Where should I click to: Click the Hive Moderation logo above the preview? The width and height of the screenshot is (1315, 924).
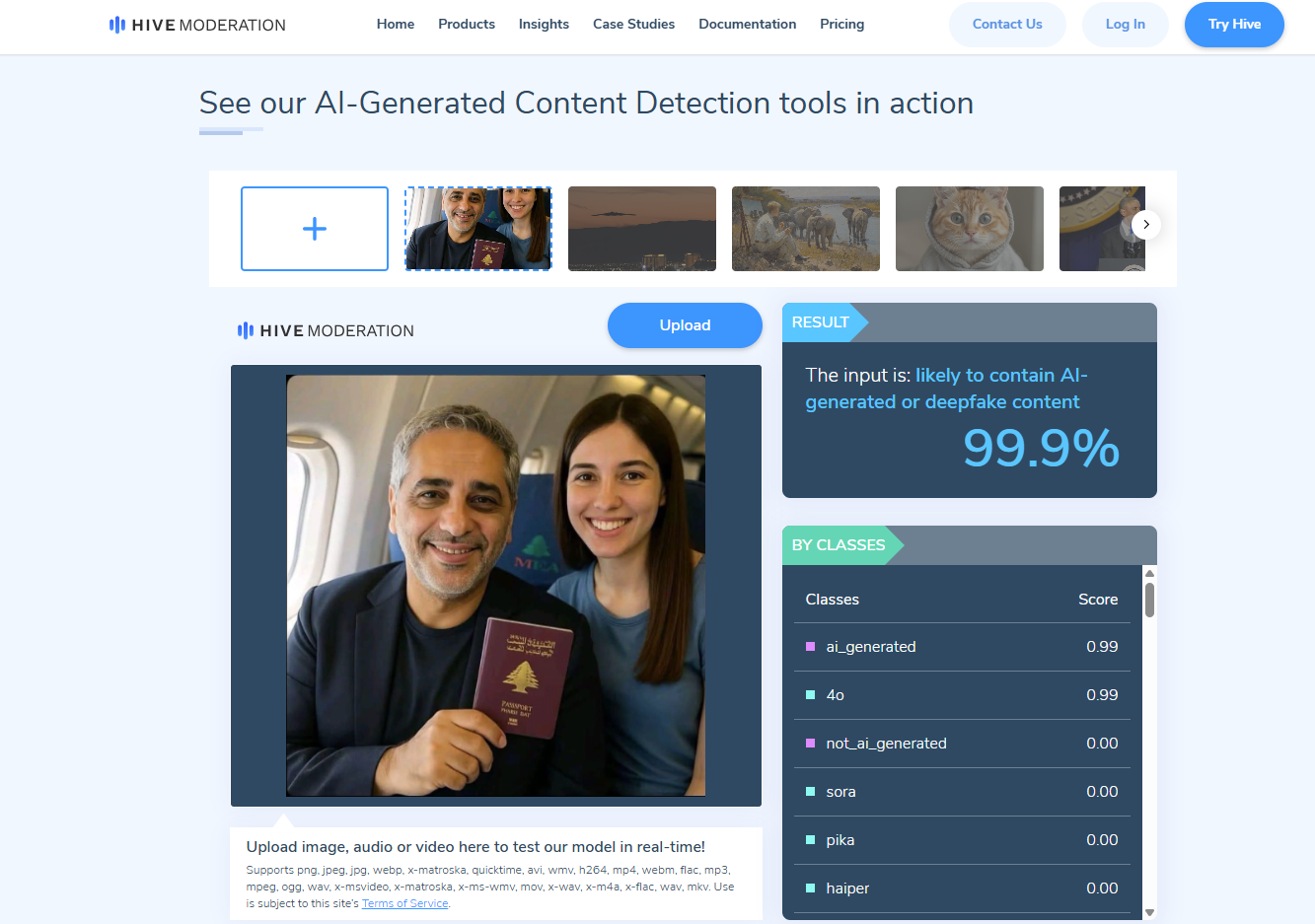tap(326, 330)
